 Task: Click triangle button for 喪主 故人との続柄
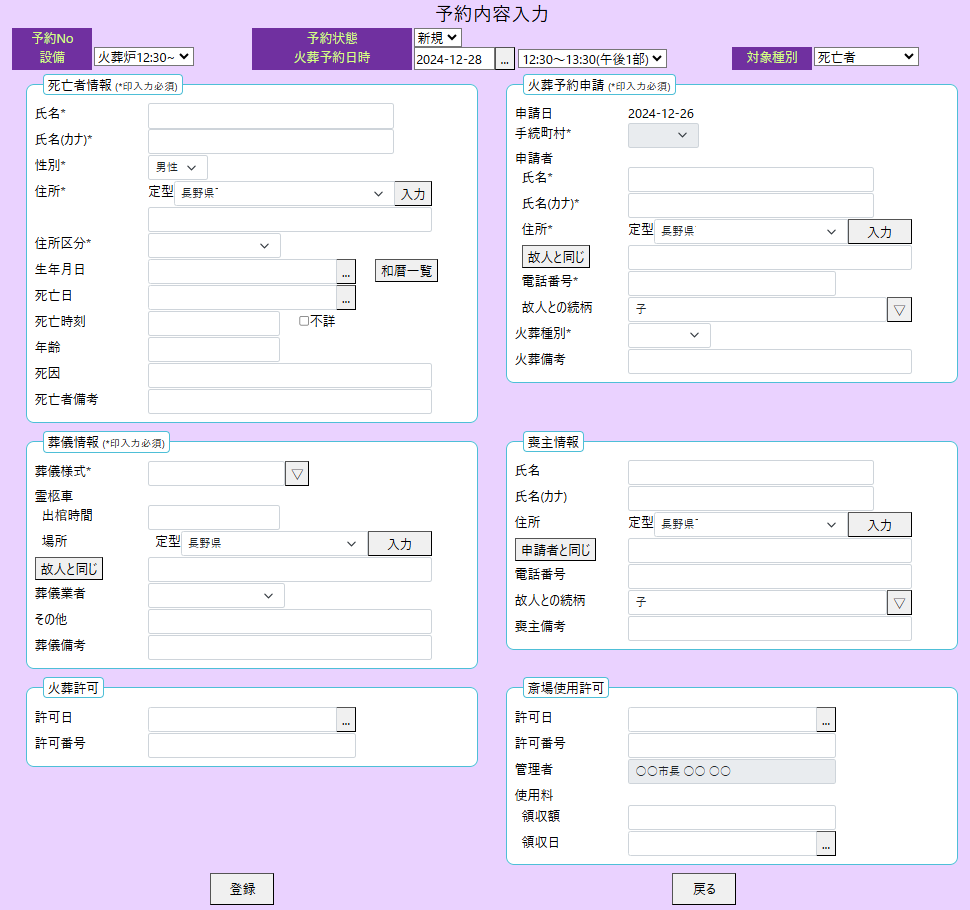tap(899, 602)
